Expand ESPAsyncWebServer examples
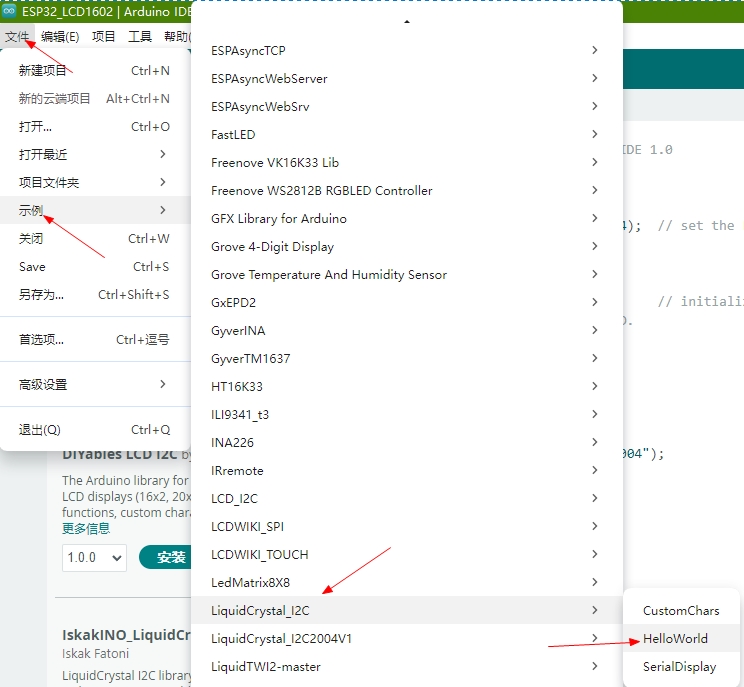Viewport: 744px width, 687px height. (407, 79)
